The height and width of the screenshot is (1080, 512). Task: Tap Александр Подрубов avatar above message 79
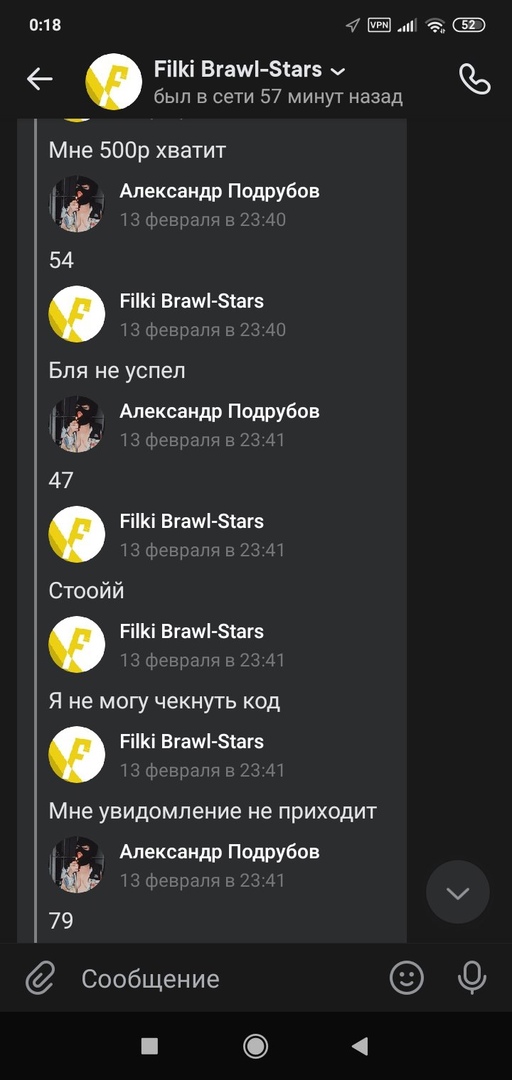(76, 865)
